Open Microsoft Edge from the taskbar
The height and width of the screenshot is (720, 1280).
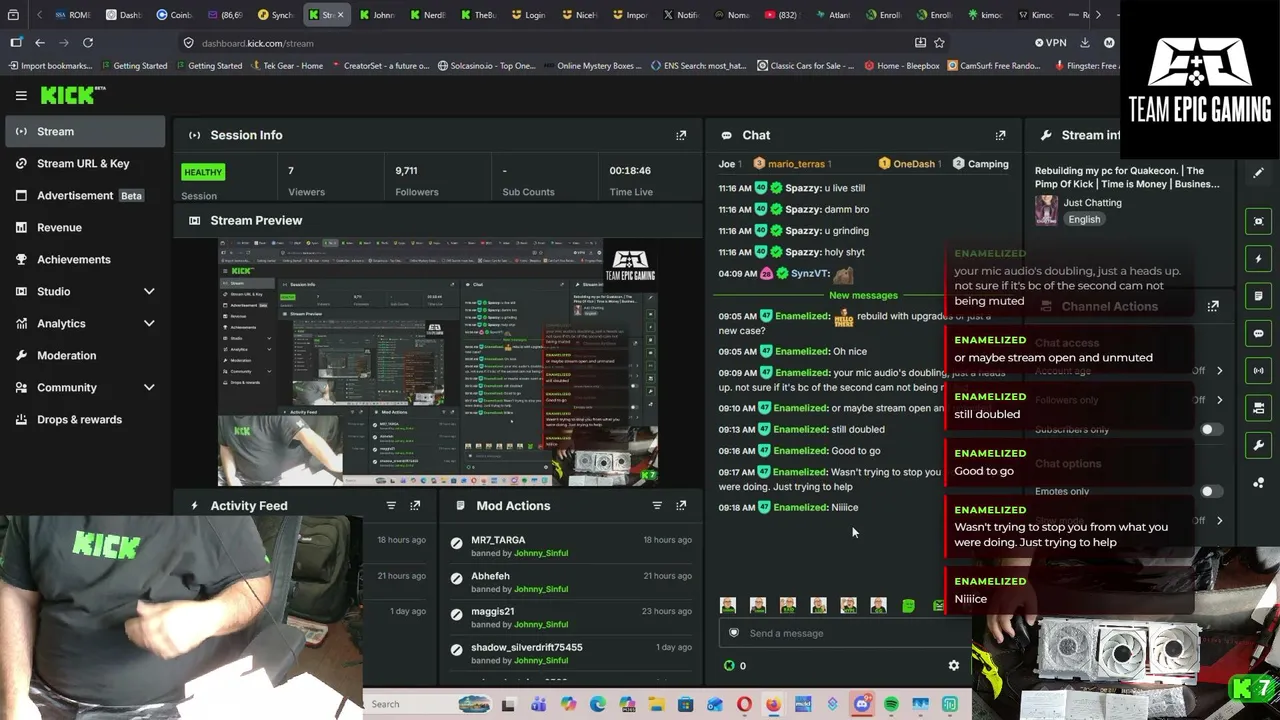[x=598, y=704]
